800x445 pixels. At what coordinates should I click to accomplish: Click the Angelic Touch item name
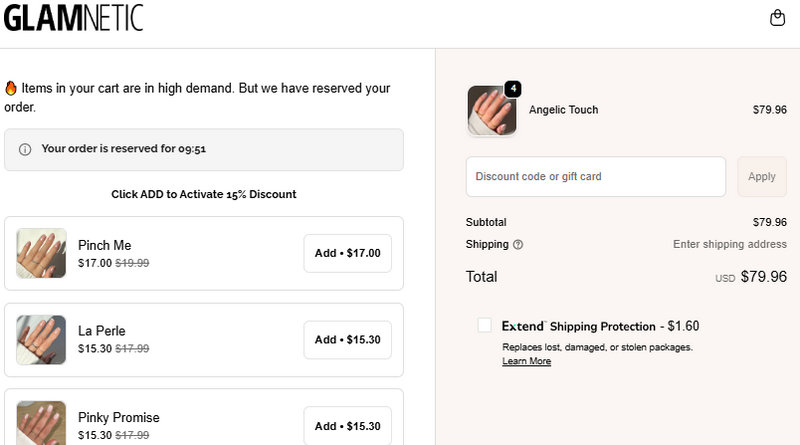click(563, 110)
